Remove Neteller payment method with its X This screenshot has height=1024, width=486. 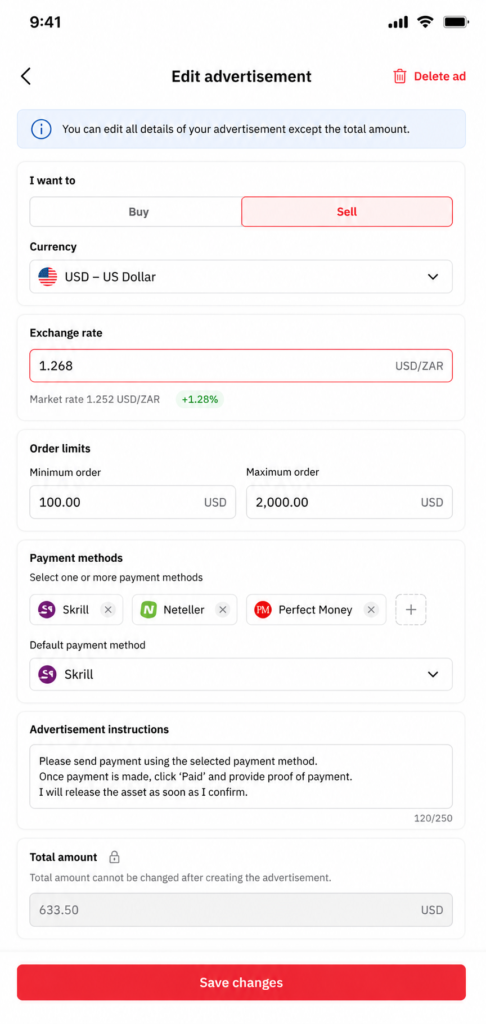tap(223, 610)
